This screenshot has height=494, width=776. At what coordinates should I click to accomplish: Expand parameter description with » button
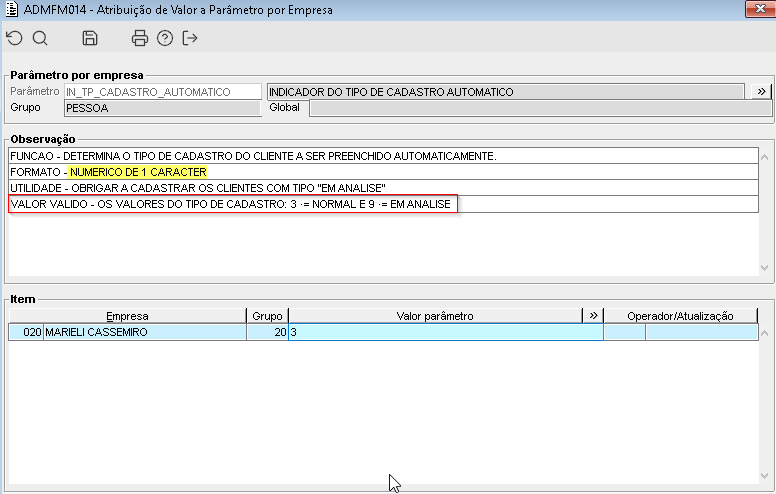(761, 92)
